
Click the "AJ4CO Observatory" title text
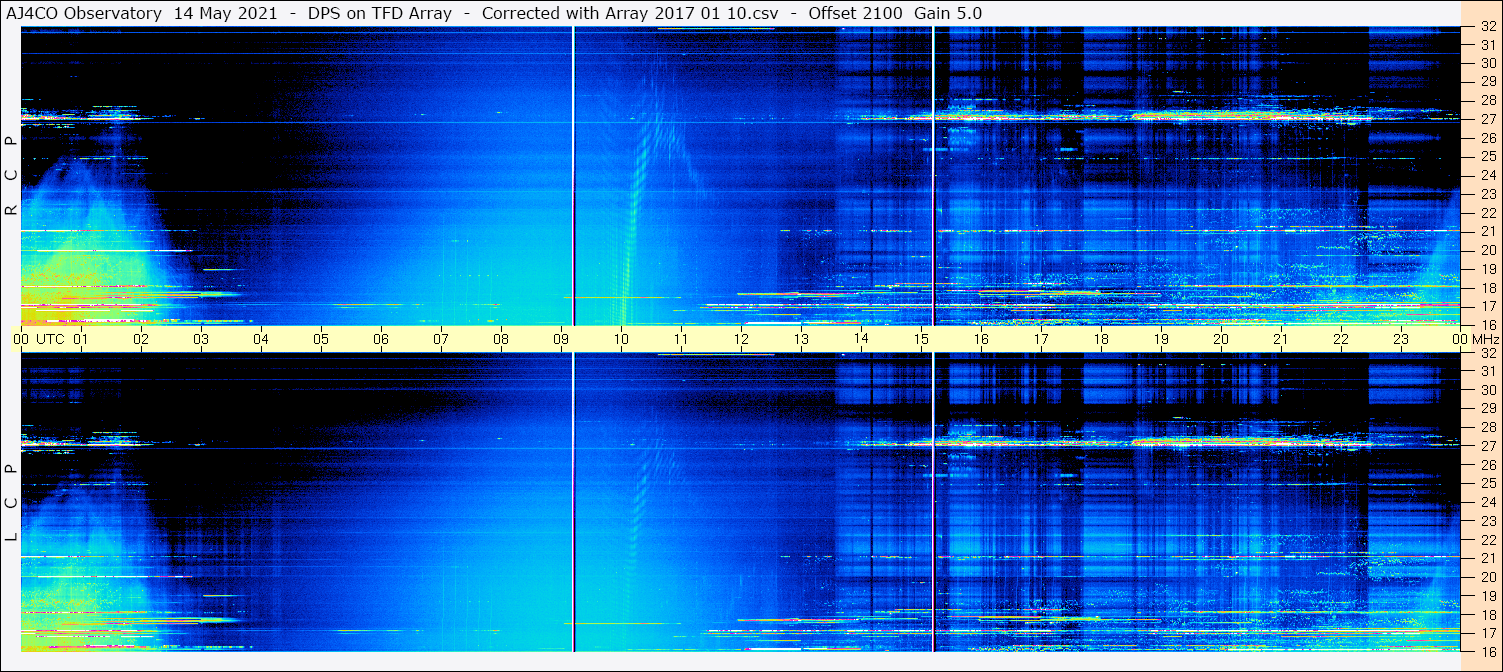point(85,13)
